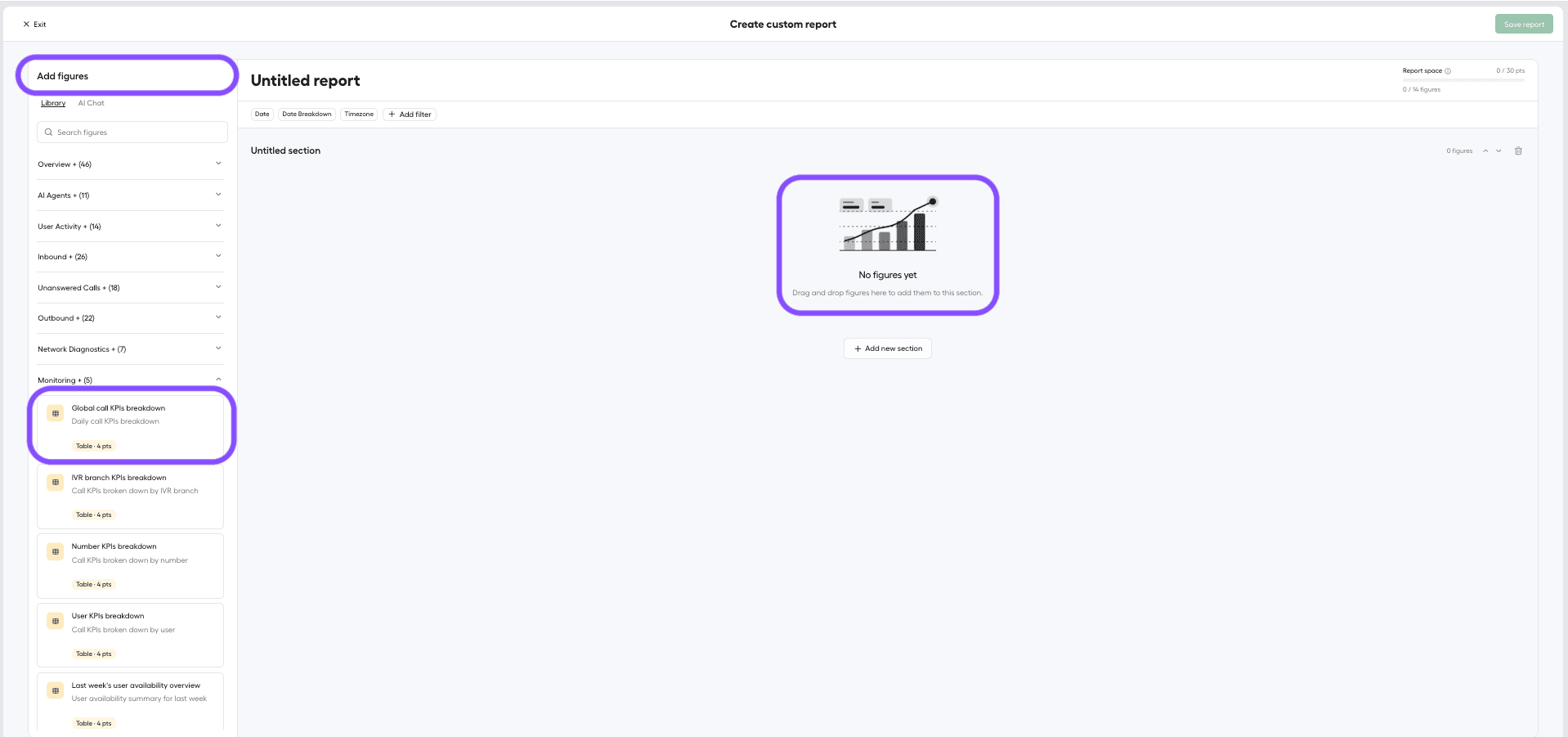Focus the Search figures input field
This screenshot has width=1568, height=737.
point(132,133)
